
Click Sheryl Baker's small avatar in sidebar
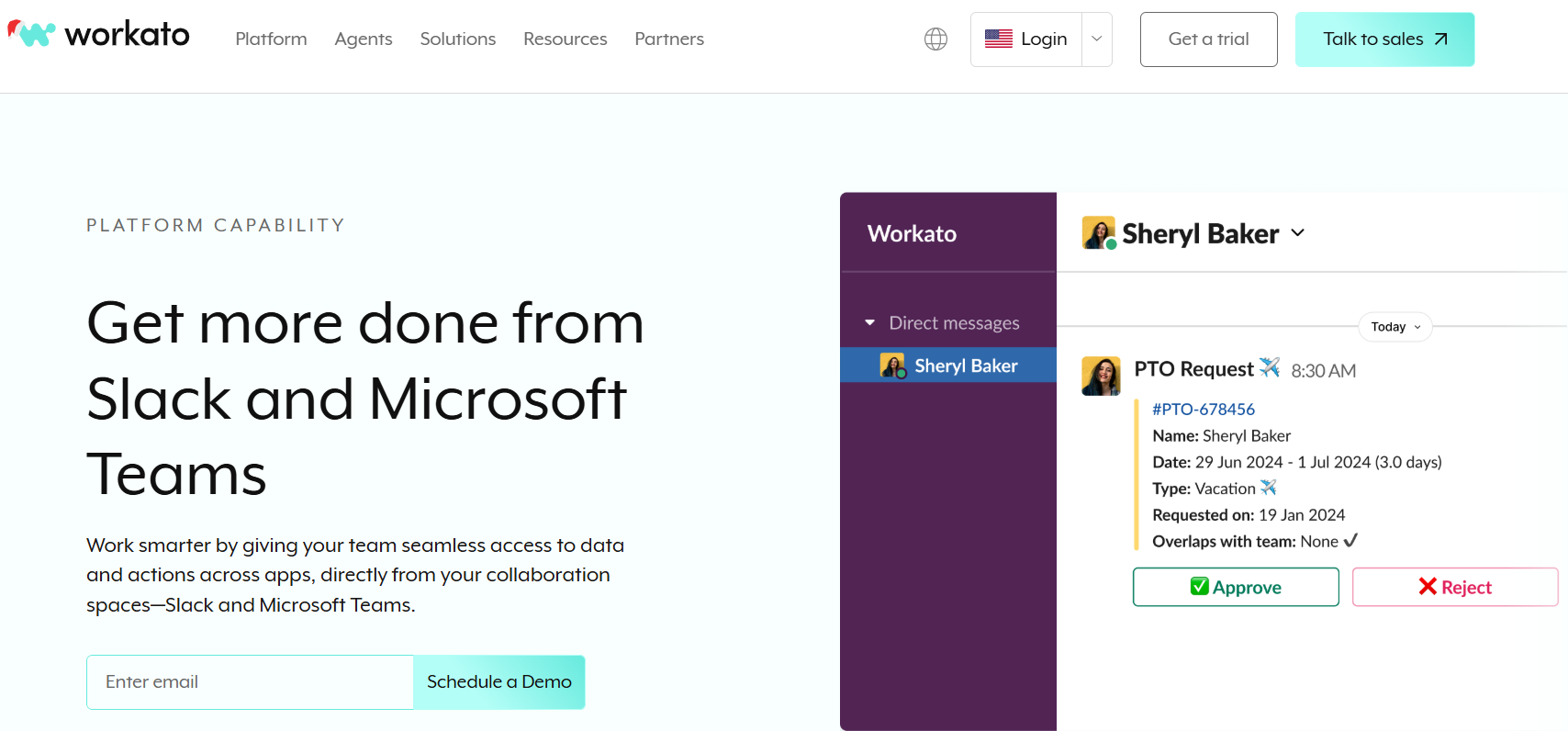tap(892, 365)
